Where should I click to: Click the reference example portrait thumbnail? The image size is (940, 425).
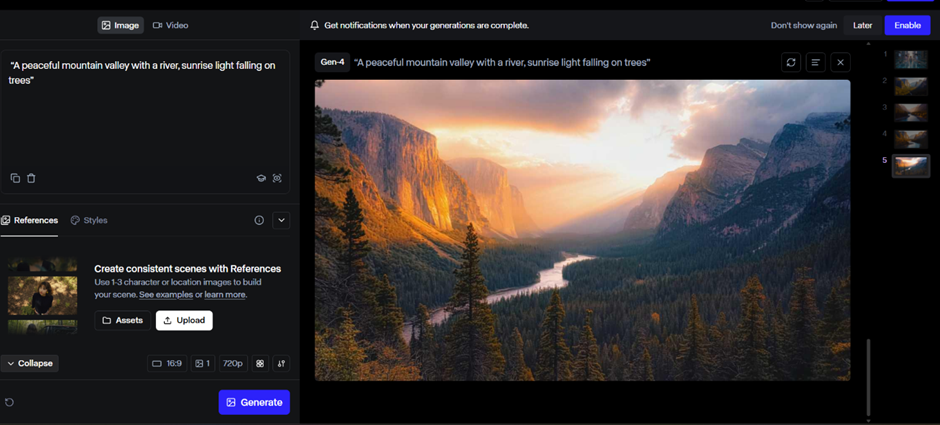coord(43,296)
